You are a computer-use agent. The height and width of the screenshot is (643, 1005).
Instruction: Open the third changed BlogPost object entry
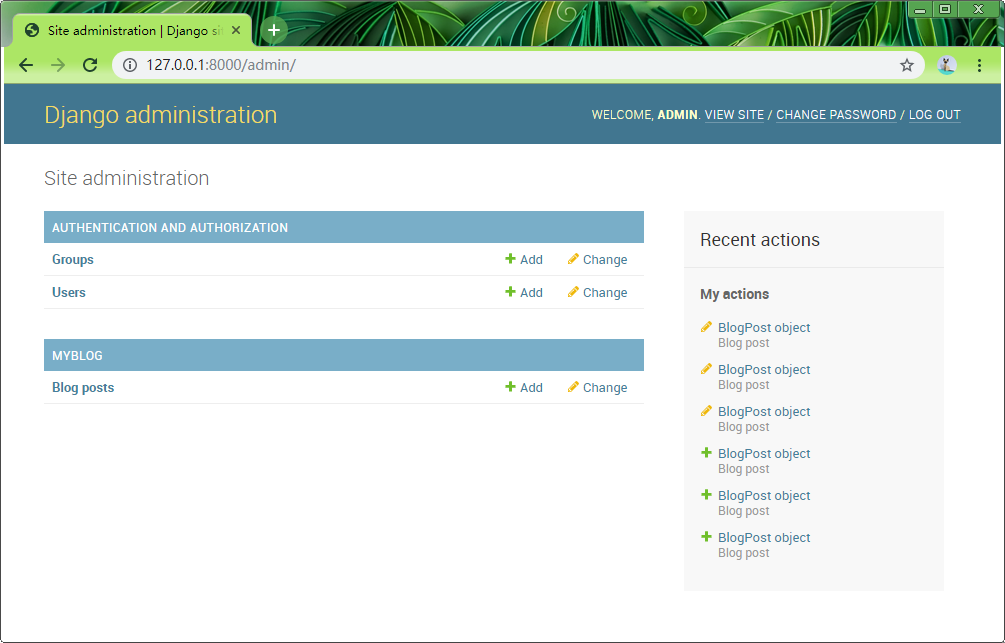(x=764, y=412)
